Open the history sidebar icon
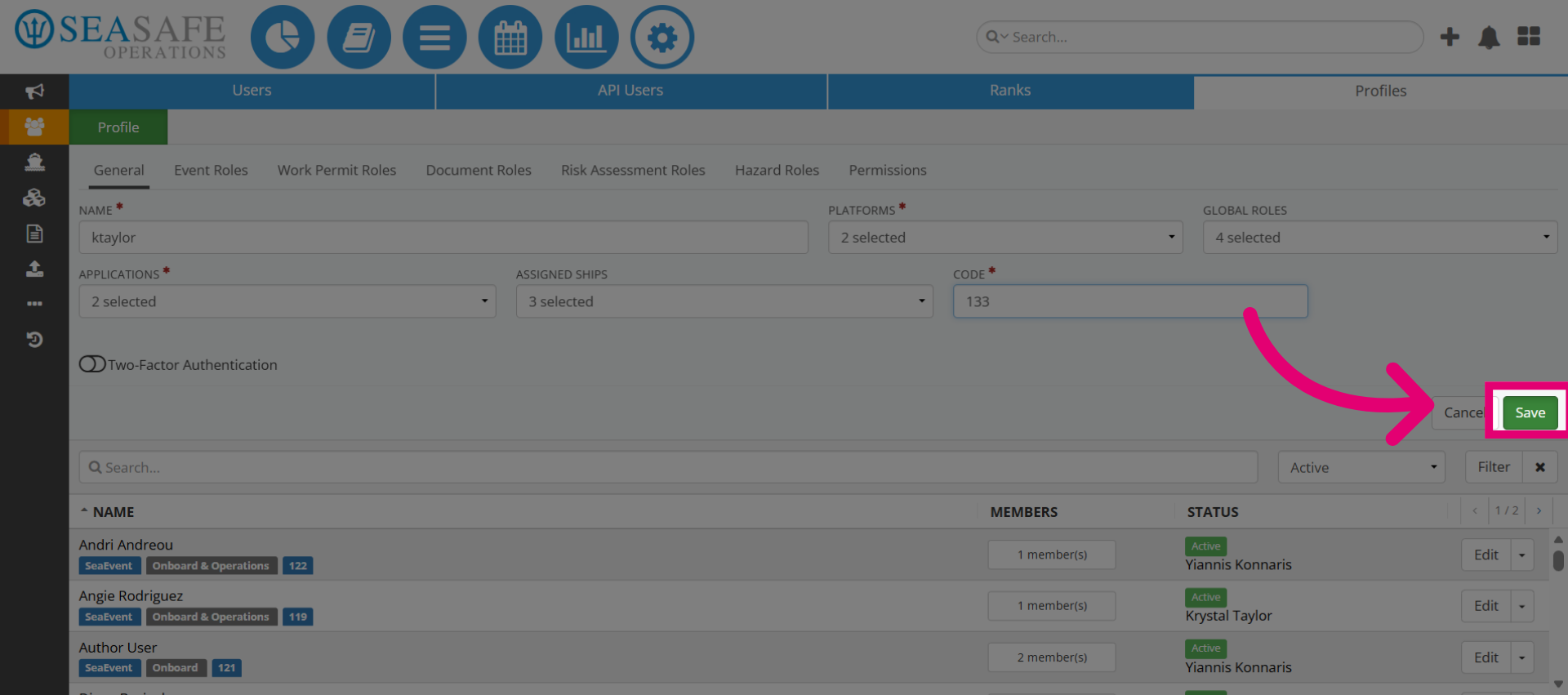Image resolution: width=1568 pixels, height=695 pixels. tap(34, 339)
